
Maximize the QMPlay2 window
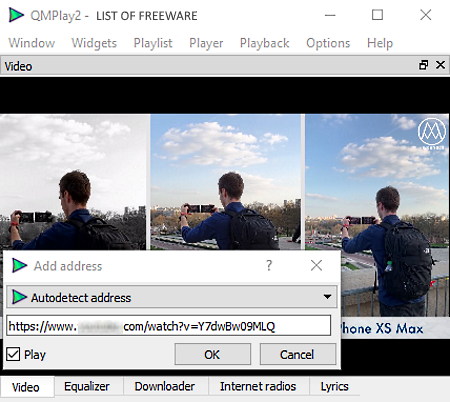pyautogui.click(x=377, y=15)
